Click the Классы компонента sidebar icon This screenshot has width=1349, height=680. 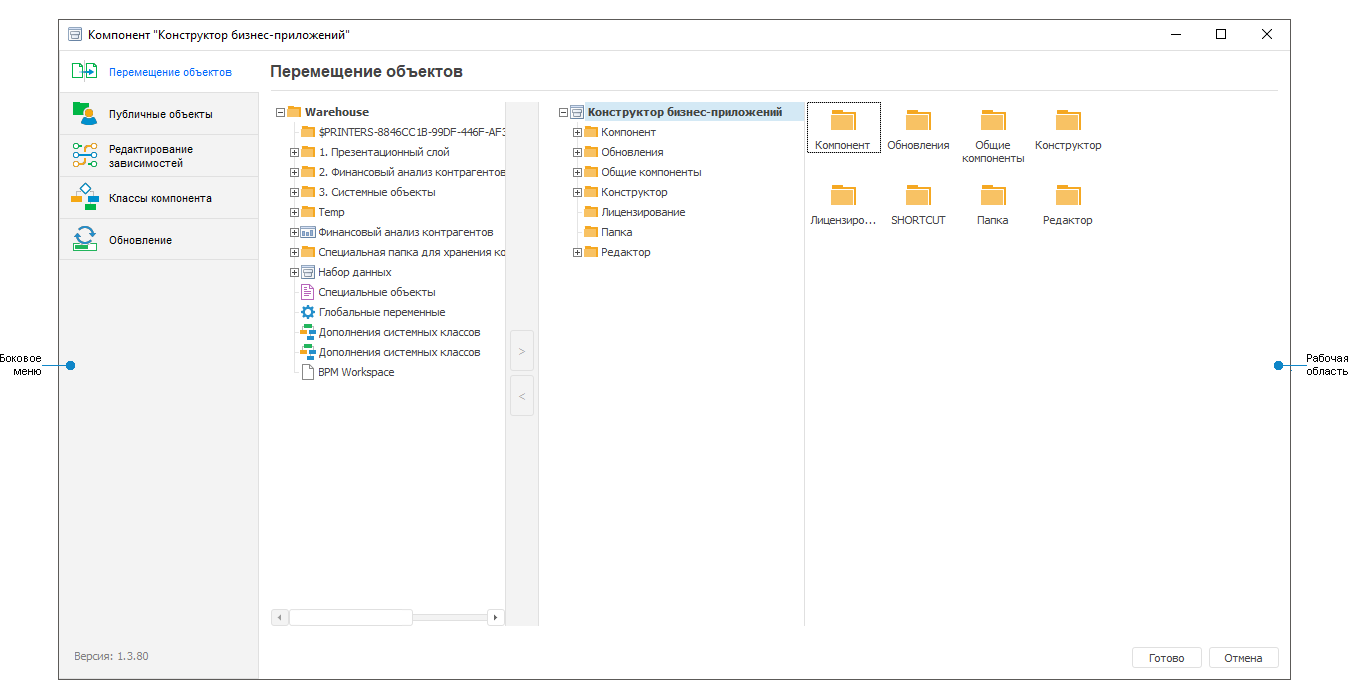(x=86, y=197)
